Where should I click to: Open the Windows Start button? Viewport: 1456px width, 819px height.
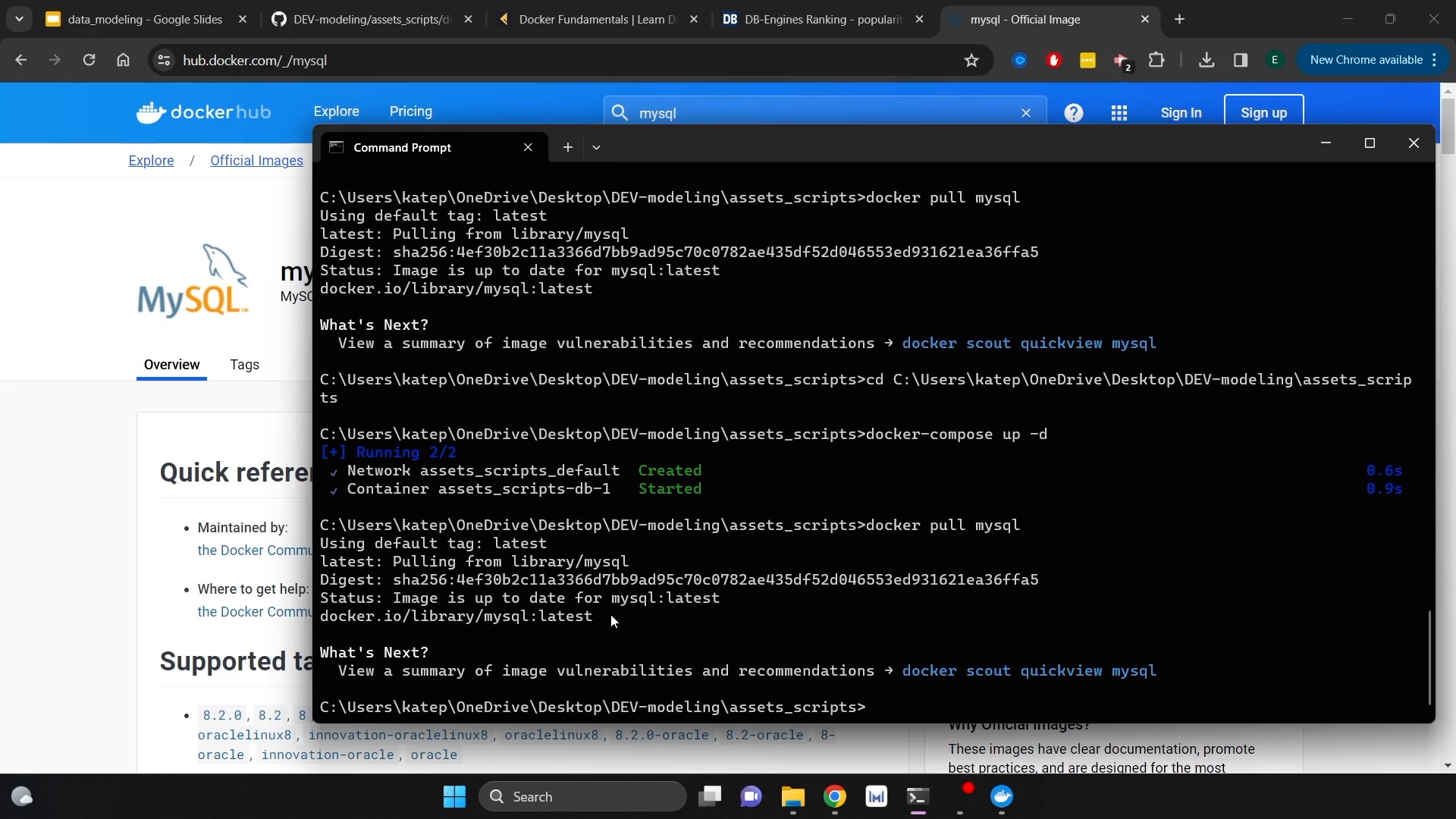click(x=454, y=796)
